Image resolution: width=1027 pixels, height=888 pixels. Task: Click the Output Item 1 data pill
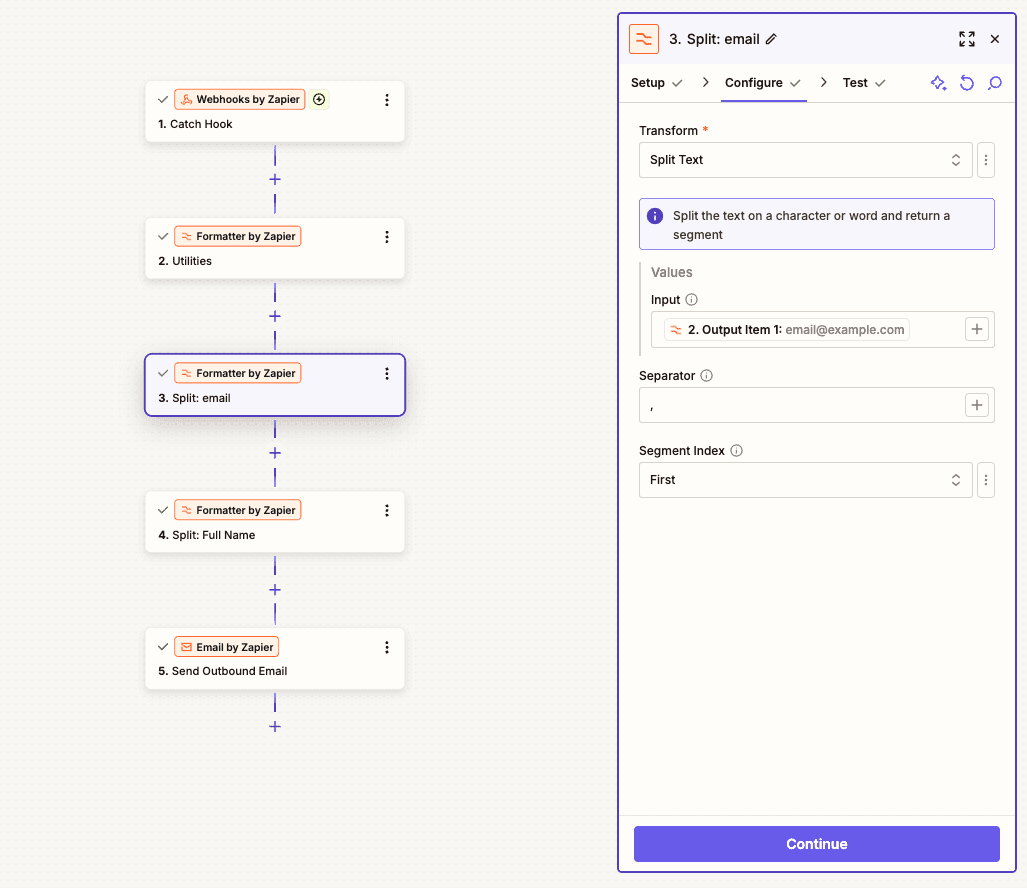tap(787, 330)
